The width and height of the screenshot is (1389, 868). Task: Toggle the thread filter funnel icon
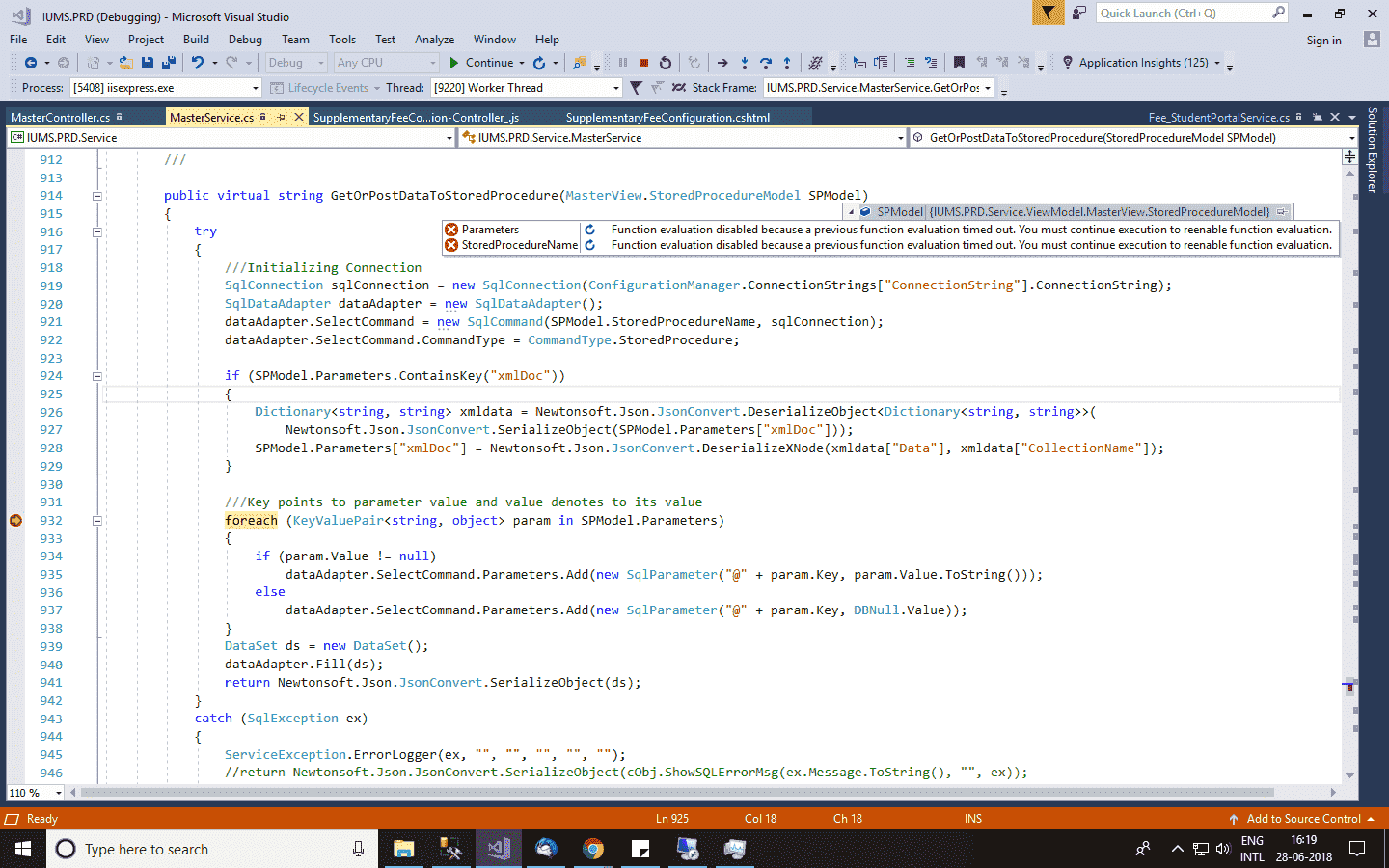[636, 88]
